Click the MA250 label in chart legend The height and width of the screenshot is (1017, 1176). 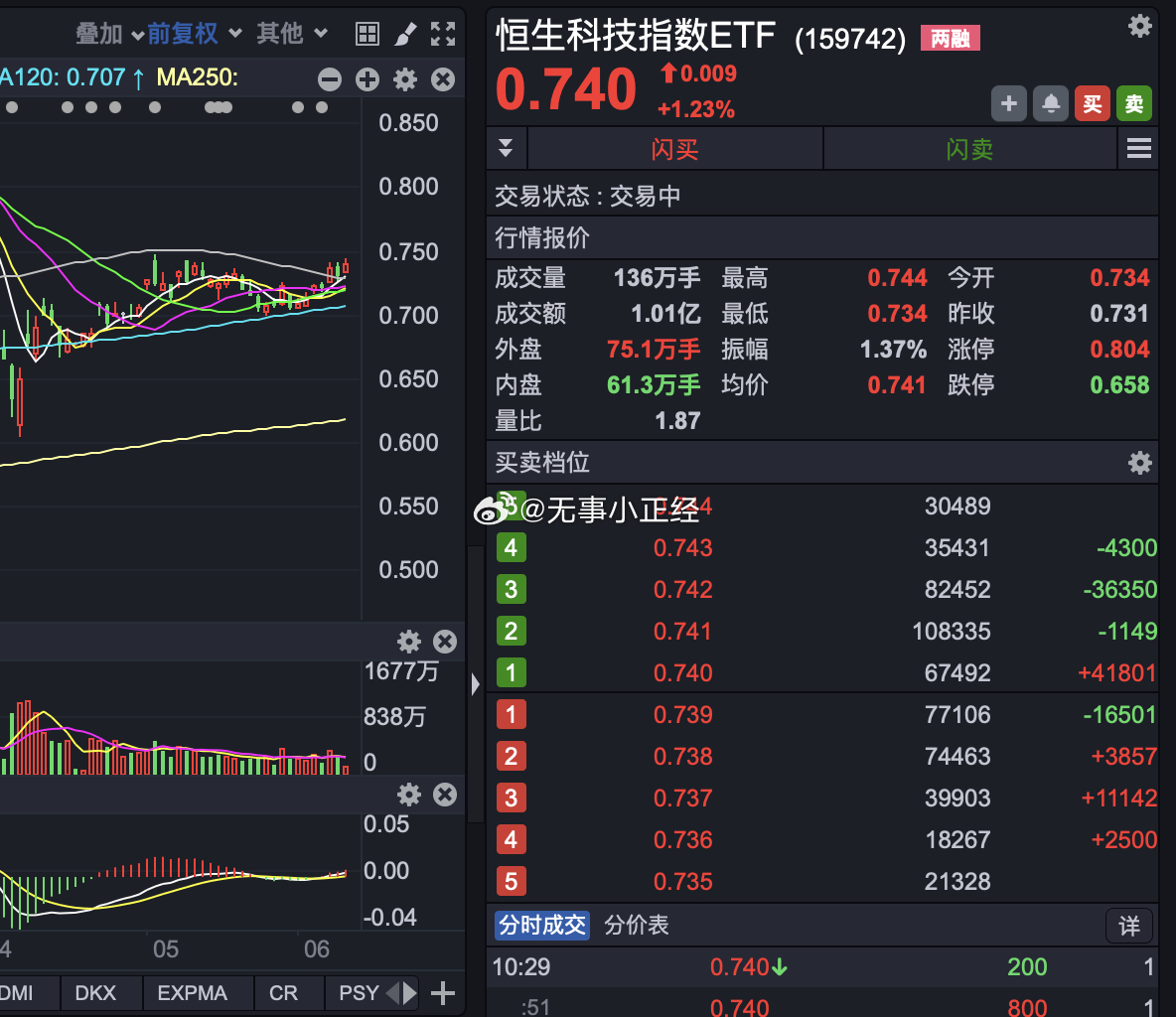click(198, 77)
